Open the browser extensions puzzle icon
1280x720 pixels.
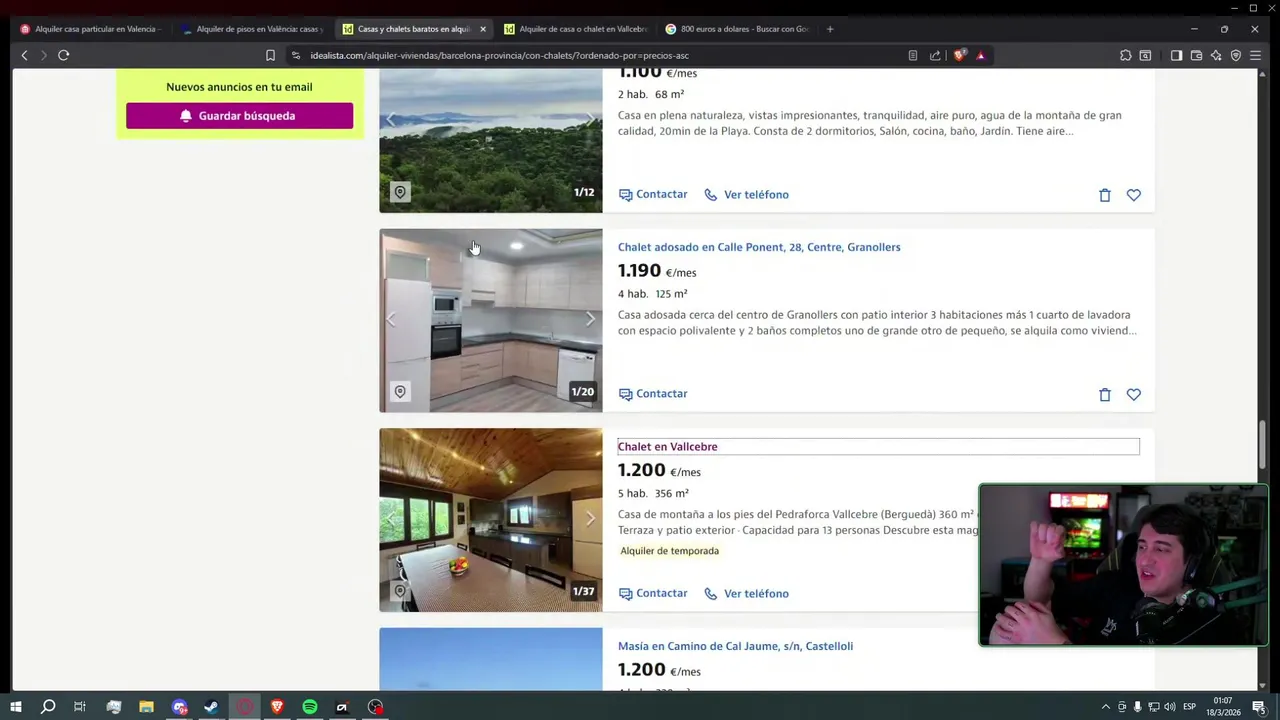(x=1126, y=55)
